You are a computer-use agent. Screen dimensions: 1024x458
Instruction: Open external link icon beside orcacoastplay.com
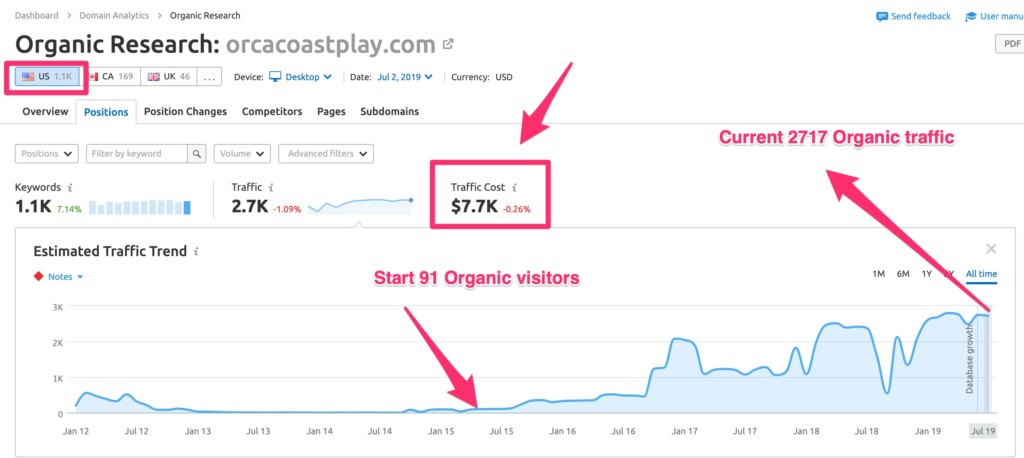tap(448, 44)
